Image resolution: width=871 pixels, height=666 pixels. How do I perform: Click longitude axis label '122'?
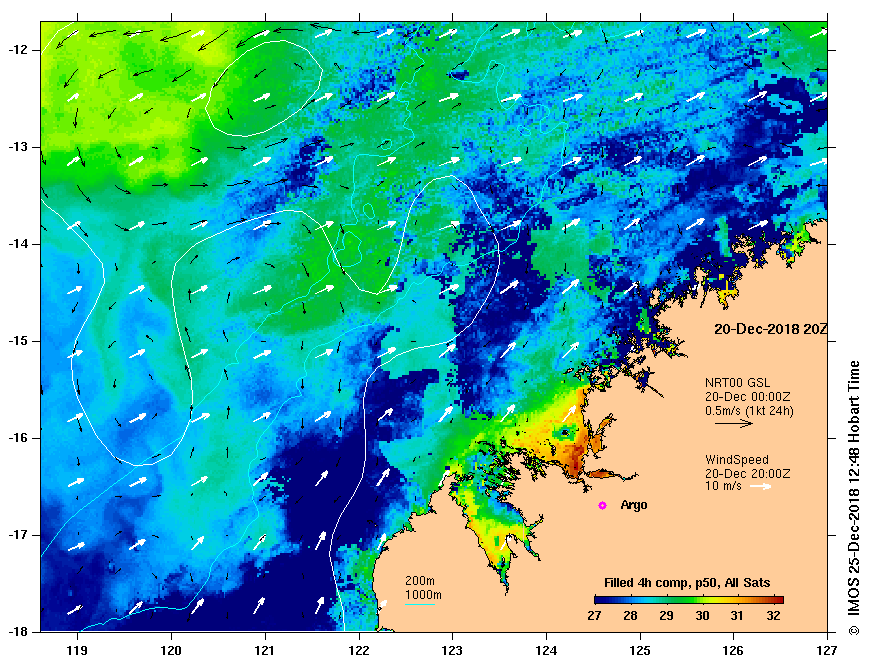tap(358, 650)
